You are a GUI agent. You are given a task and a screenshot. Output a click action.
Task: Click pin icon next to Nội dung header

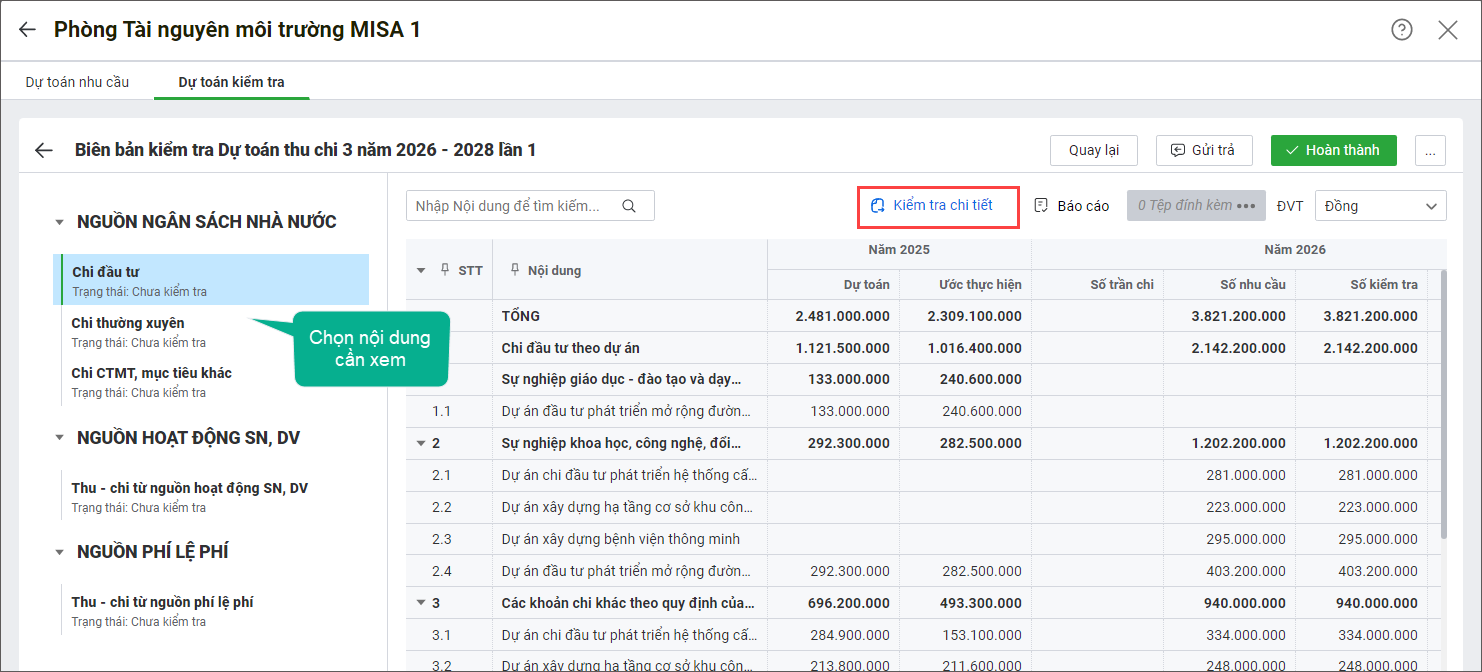(515, 270)
